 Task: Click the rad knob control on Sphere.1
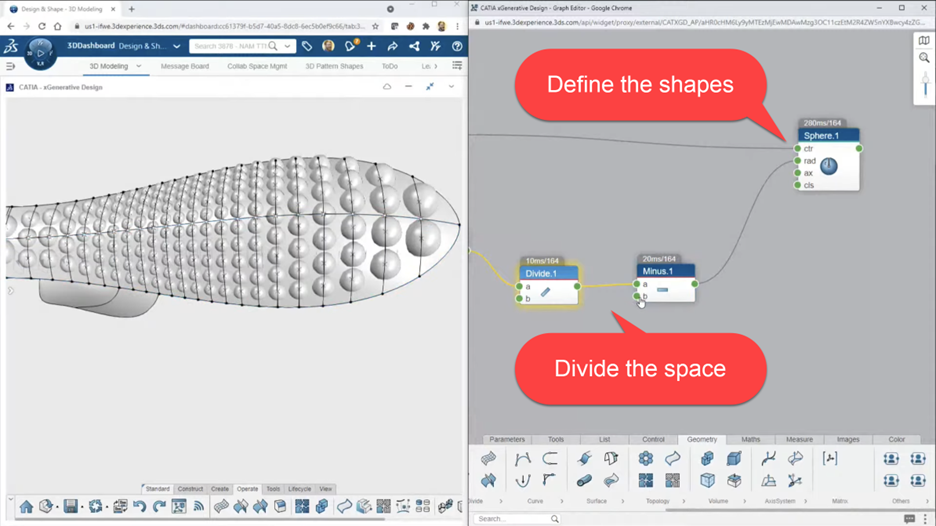pyautogui.click(x=829, y=166)
